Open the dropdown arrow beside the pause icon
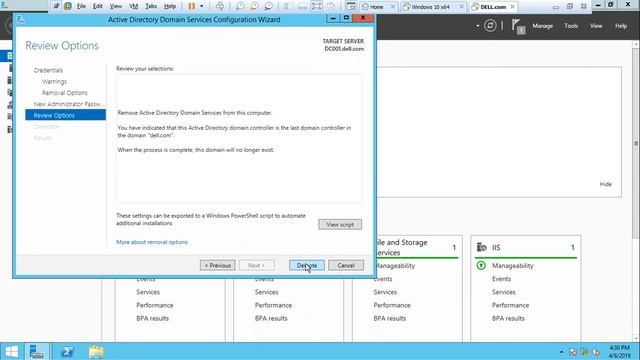Image resolution: width=640 pixels, height=360 pixels. click(202, 6)
